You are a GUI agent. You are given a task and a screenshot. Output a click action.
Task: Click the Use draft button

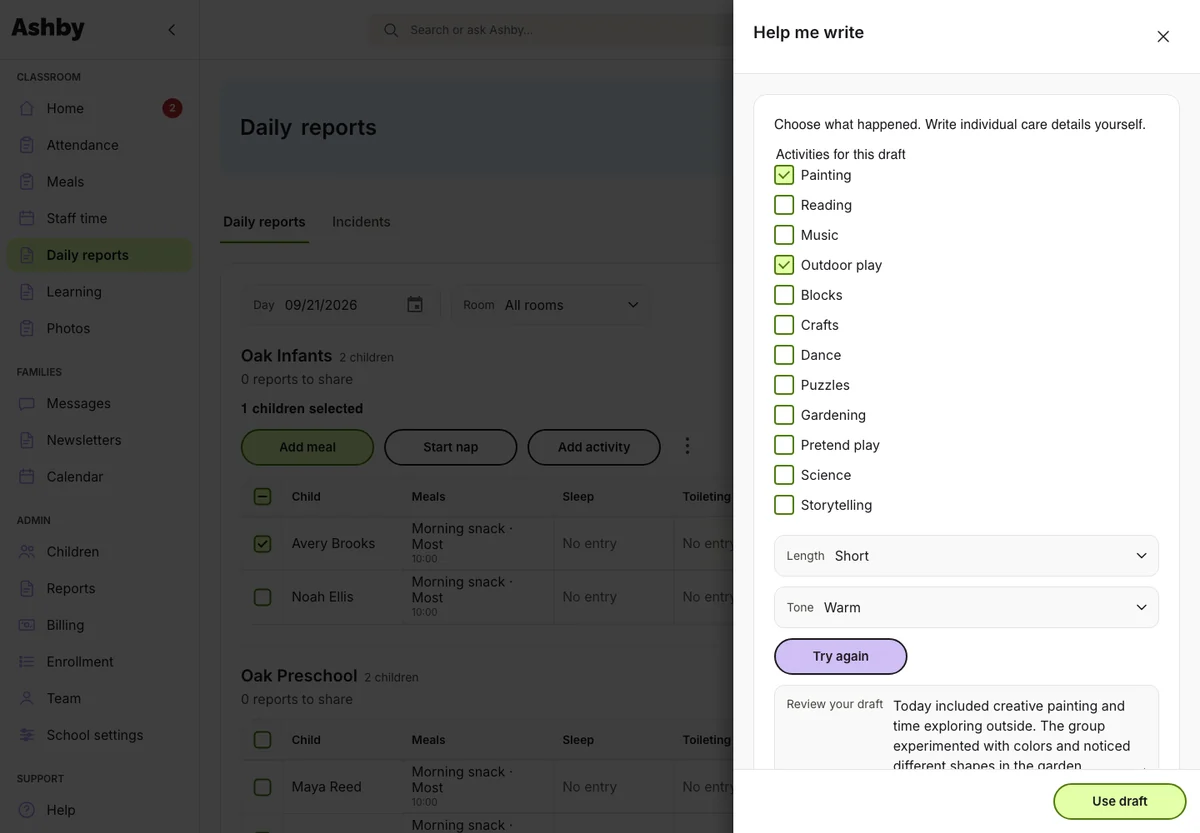click(1119, 801)
